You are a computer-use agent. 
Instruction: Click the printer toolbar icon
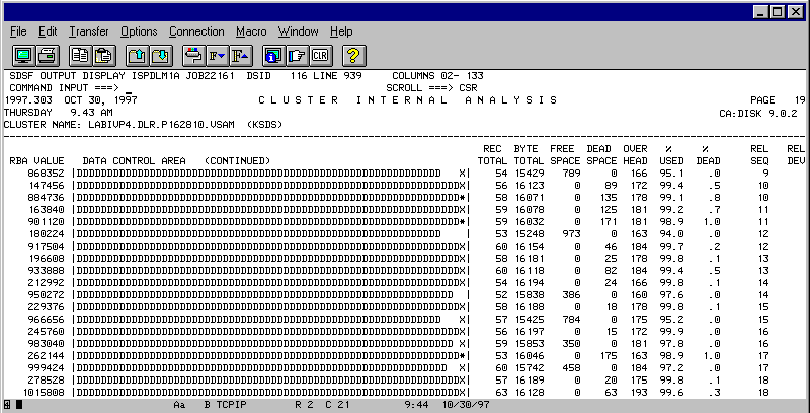pyautogui.click(x=48, y=55)
